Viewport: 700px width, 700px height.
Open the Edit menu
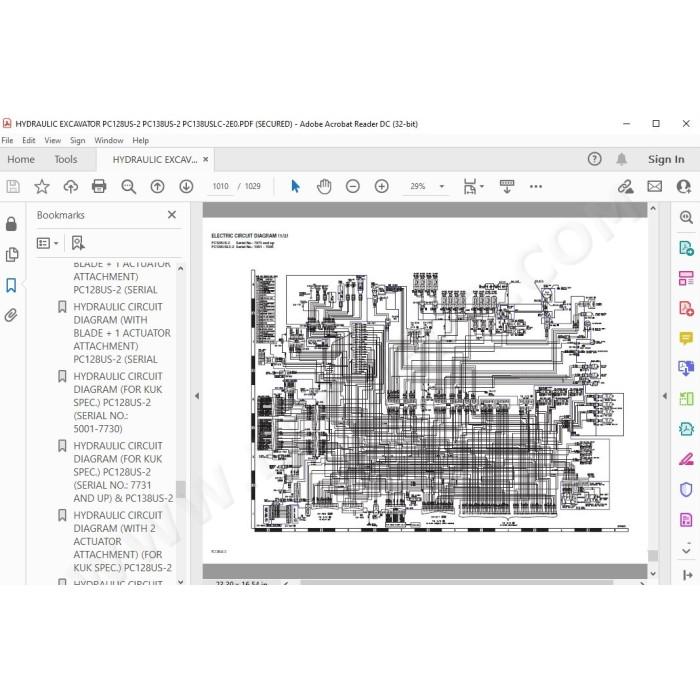(29, 140)
